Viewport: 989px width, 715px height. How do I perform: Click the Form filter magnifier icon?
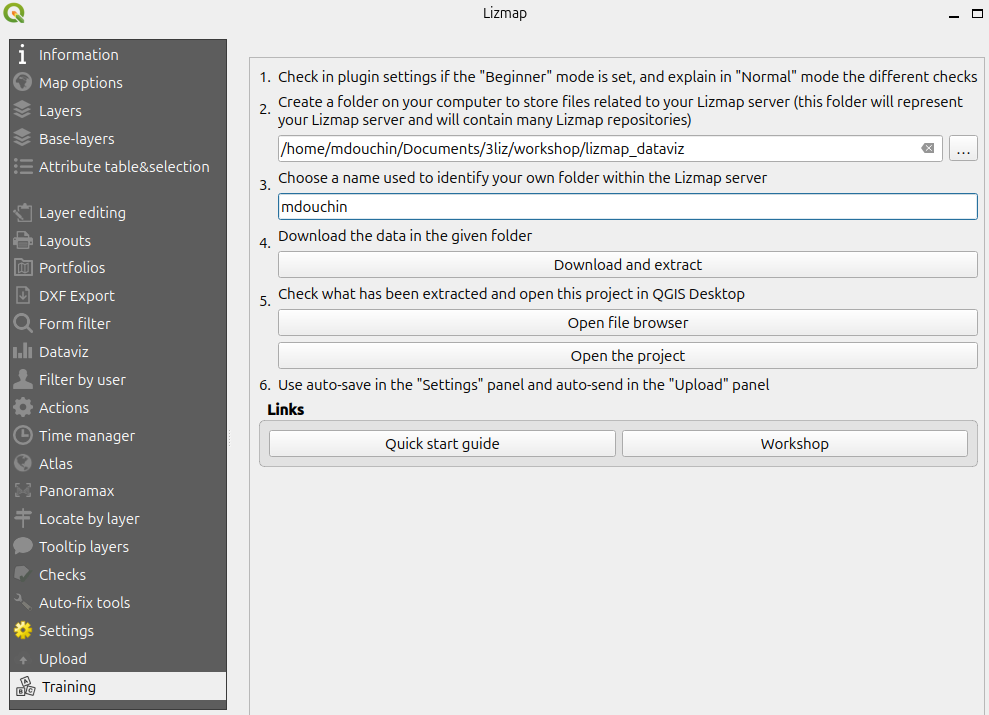tap(23, 323)
